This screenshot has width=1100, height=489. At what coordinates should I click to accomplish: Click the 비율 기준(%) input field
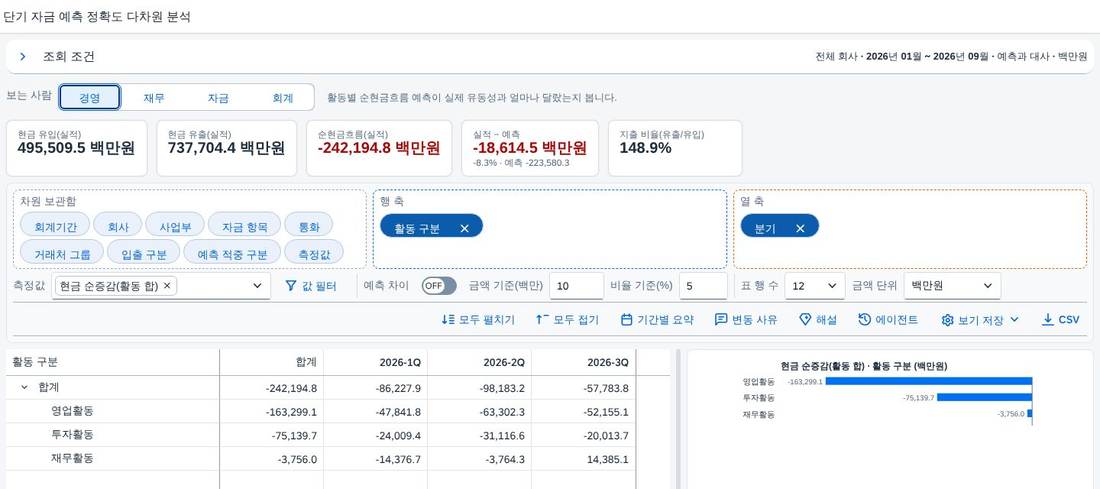pos(703,286)
